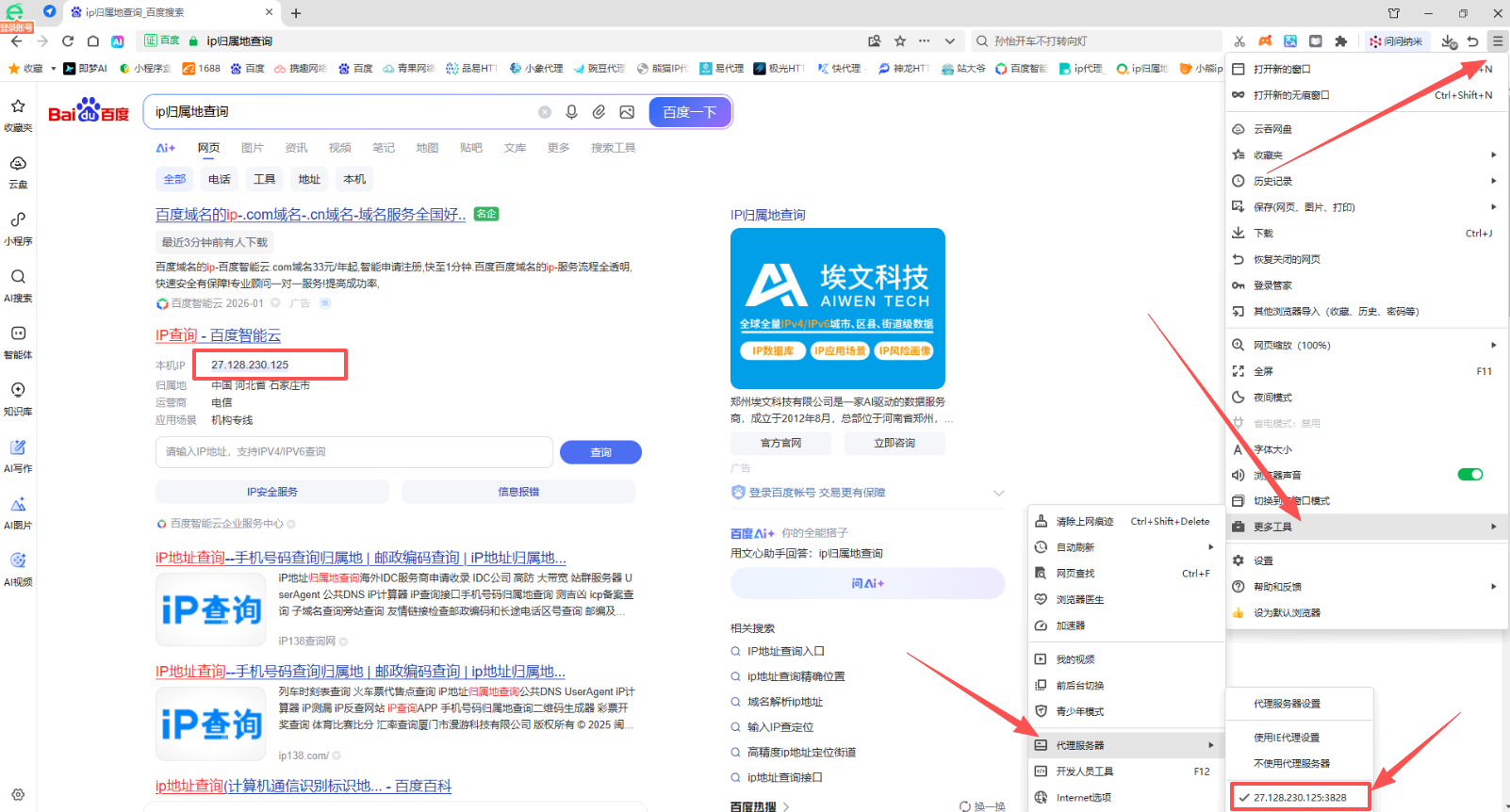
Task: Select 打开新的无痕窗口 menu entry
Action: pos(1365,95)
